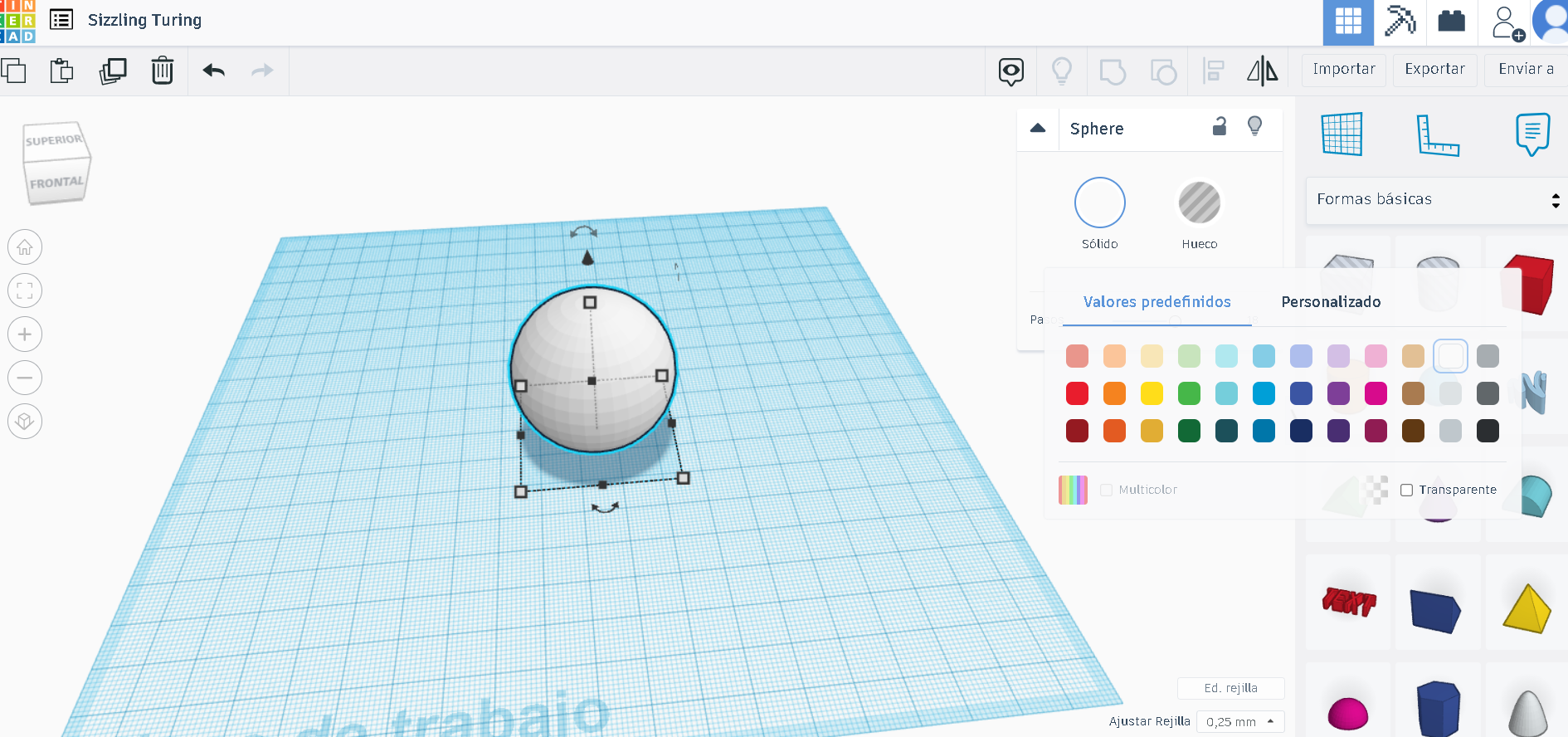Viewport: 1568px width, 737px height.
Task: Click the Copy toolbar icon
Action: coord(14,71)
